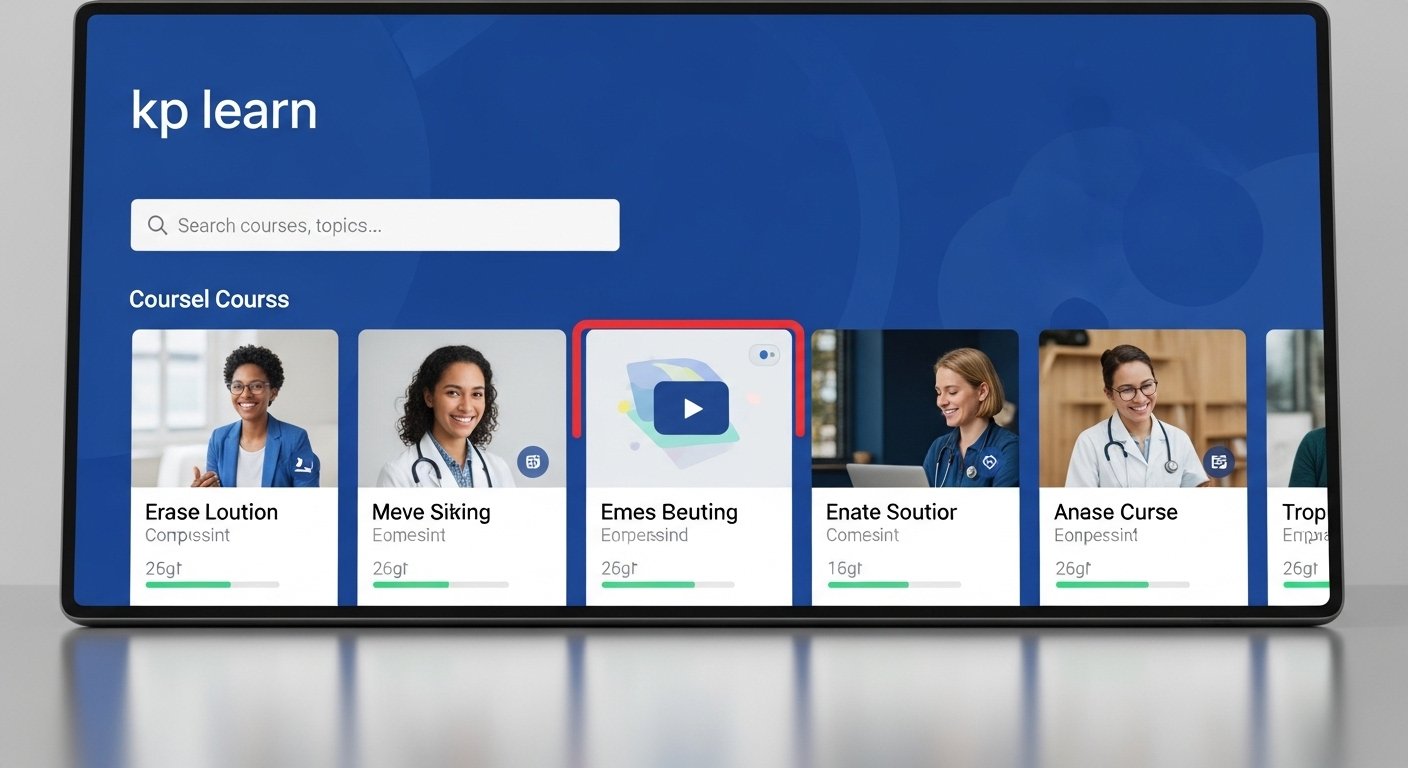This screenshot has height=768, width=1408.
Task: Click the badge icon on Erase Loution card
Action: point(304,463)
